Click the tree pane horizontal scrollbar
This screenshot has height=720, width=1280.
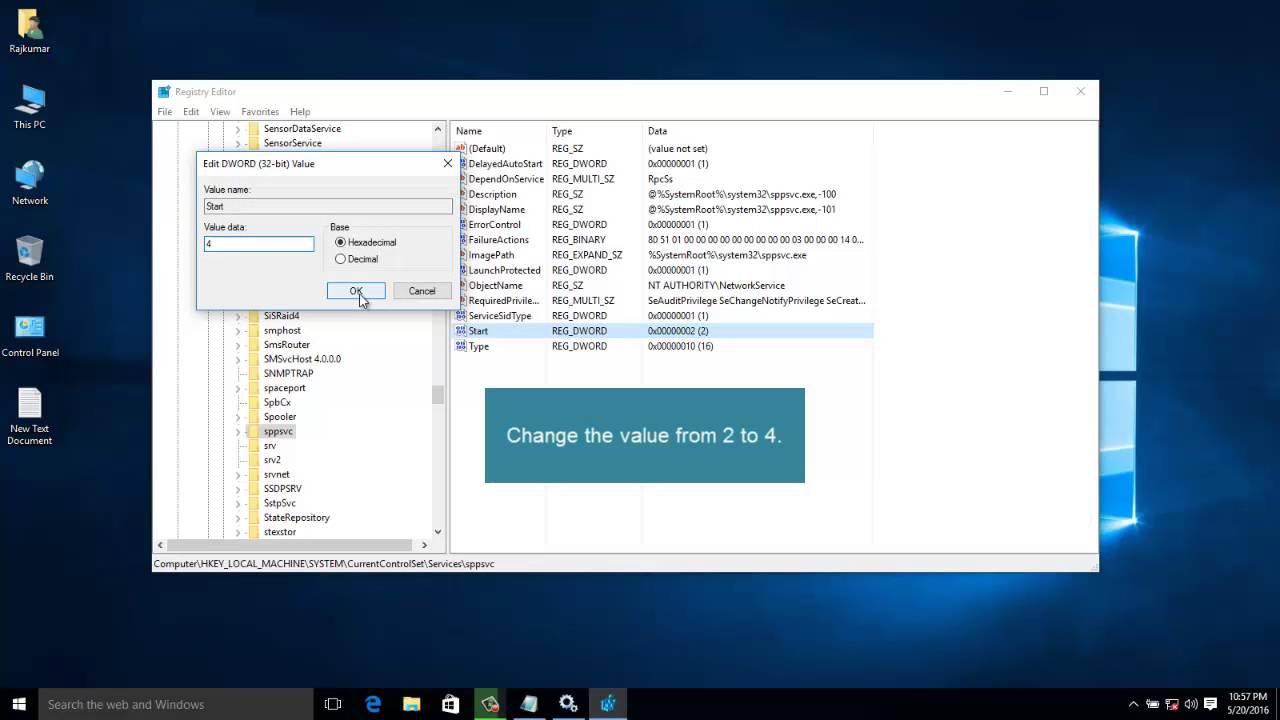coord(290,545)
